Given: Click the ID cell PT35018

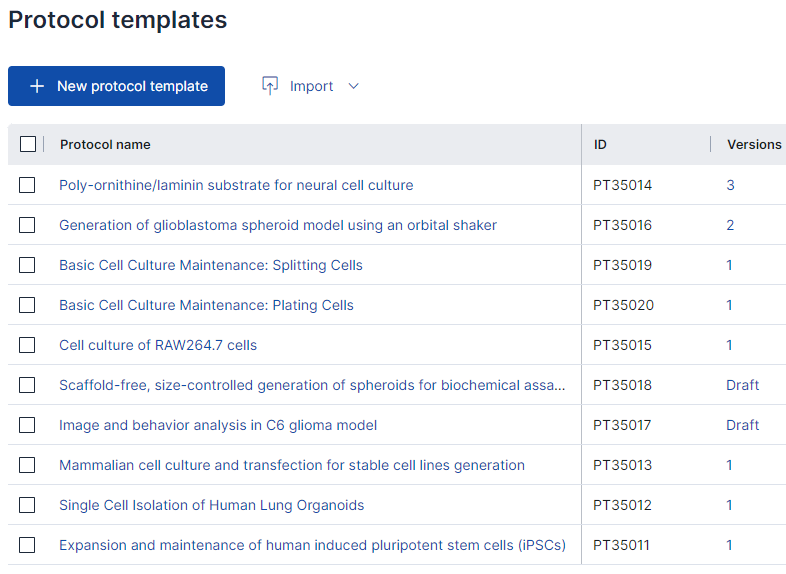Looking at the screenshot, I should 623,385.
